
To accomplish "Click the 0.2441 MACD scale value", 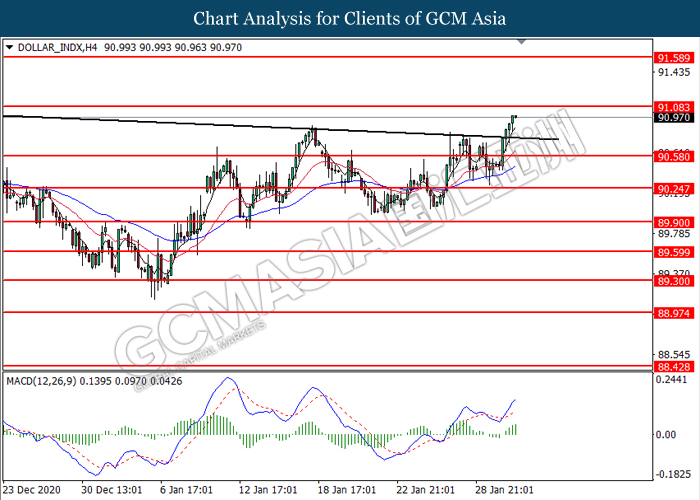I will [673, 380].
